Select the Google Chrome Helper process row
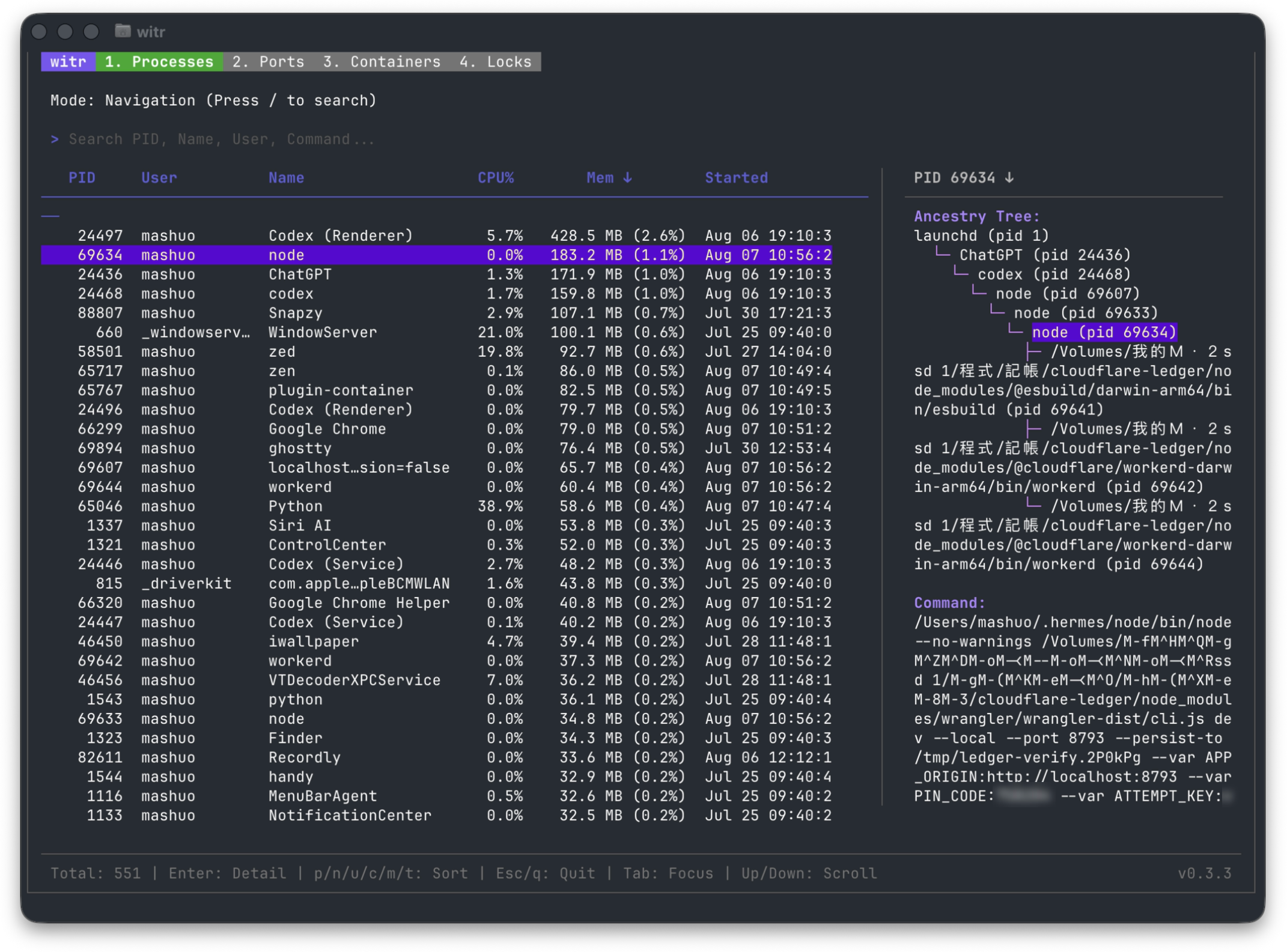Viewport: 1287px width, 952px height. click(436, 603)
